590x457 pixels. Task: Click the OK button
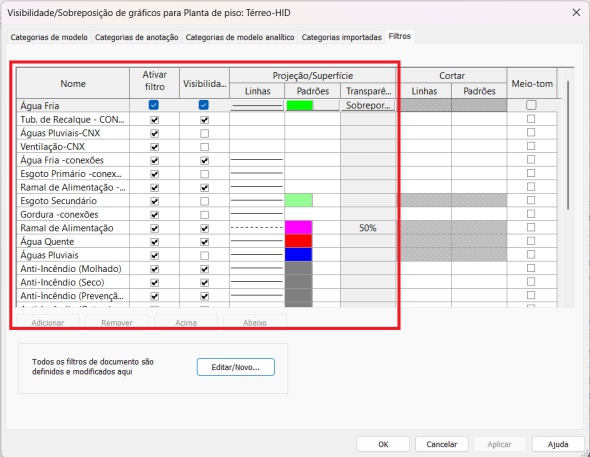coord(383,444)
